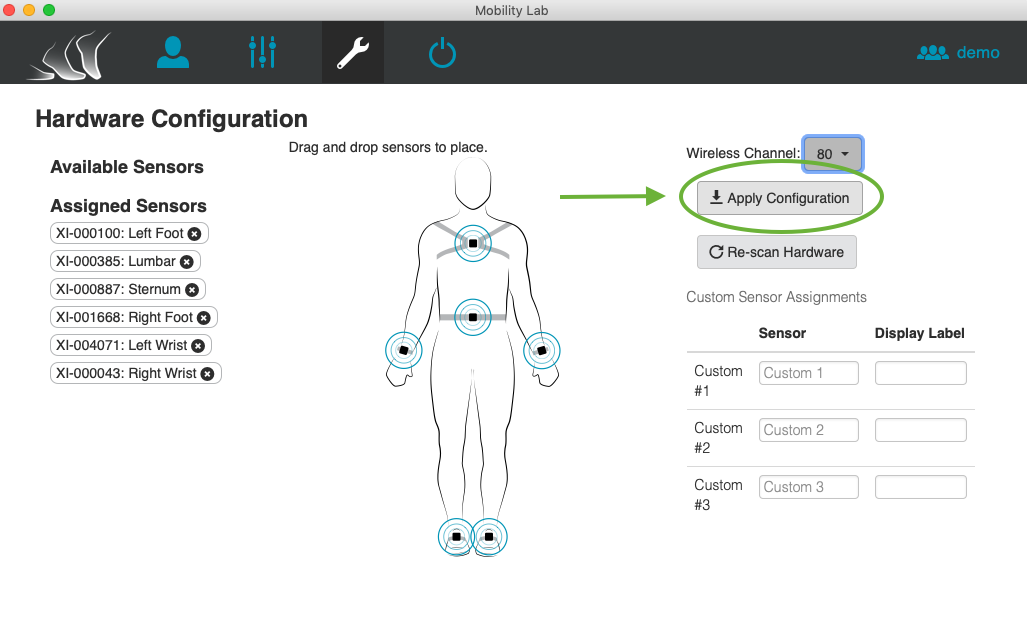Remove the XI-000385 Lumbar sensor assignment

pyautogui.click(x=187, y=261)
